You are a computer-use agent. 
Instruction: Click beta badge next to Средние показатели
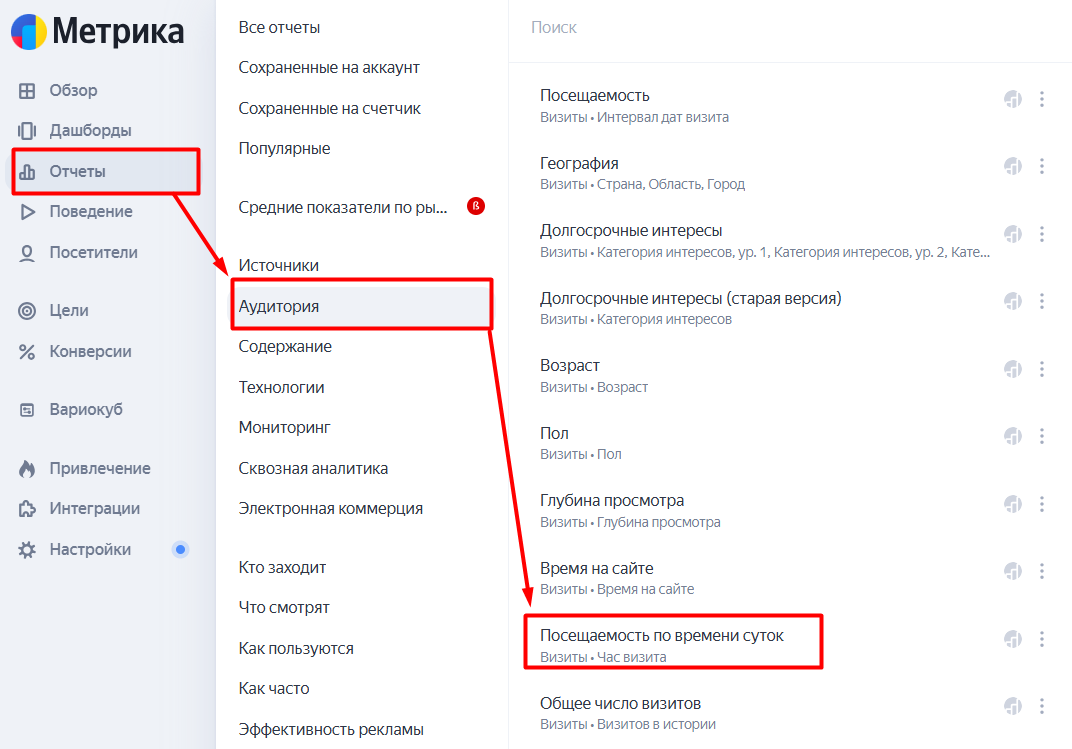pos(476,207)
